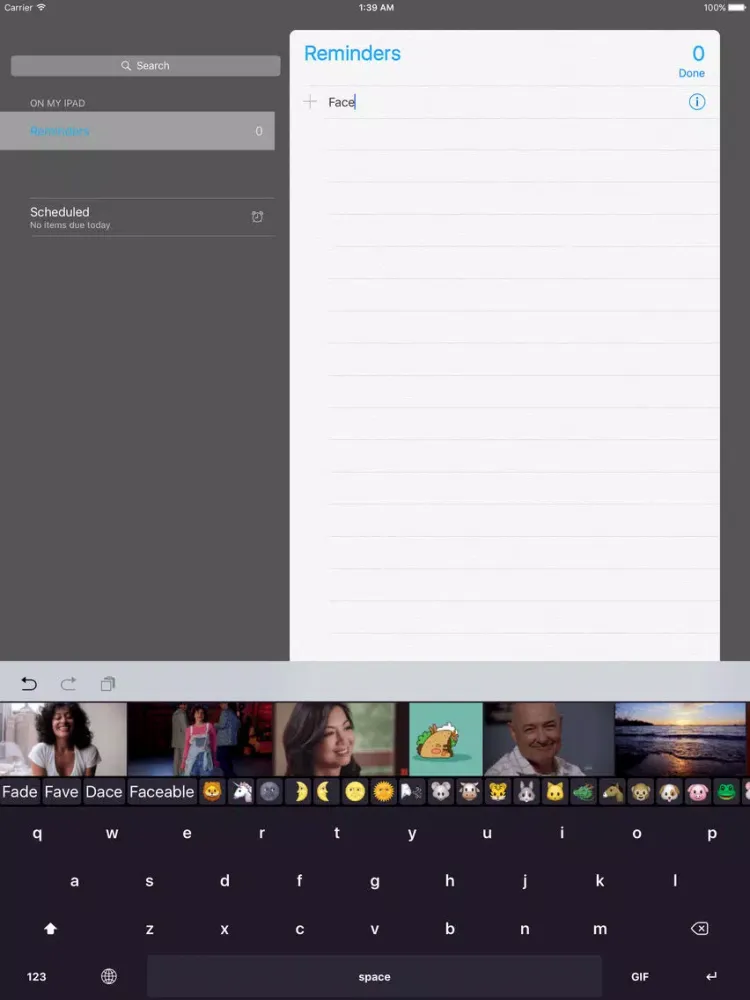
Task: Tap Done in the Reminders header
Action: pyautogui.click(x=691, y=73)
